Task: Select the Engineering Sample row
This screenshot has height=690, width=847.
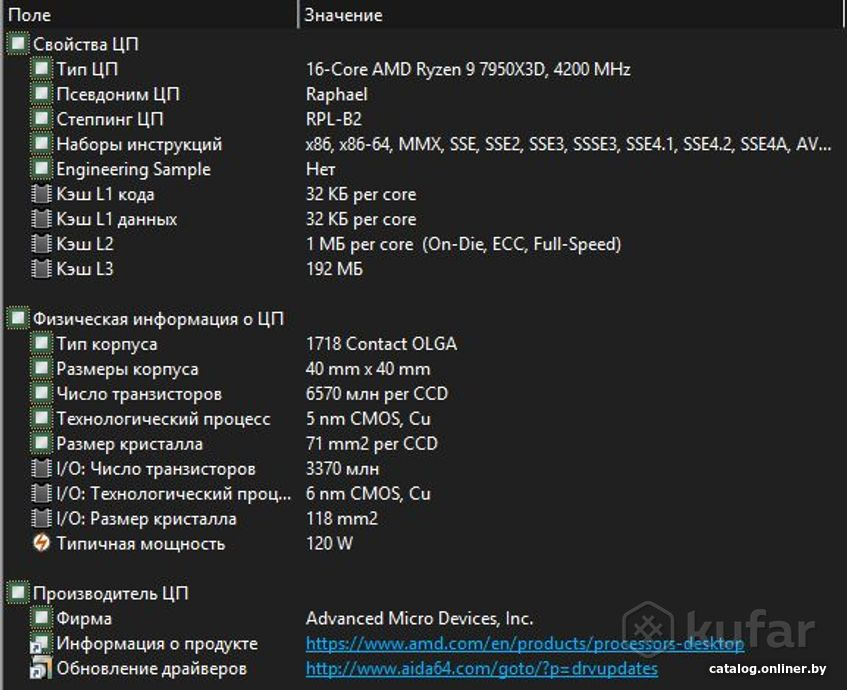Action: [x=133, y=169]
